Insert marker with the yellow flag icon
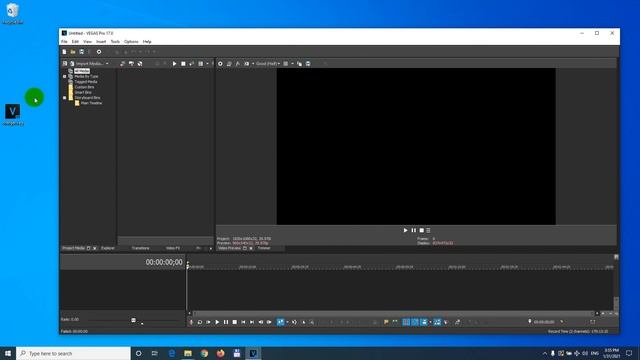The height and width of the screenshot is (360, 640). pos(386,322)
